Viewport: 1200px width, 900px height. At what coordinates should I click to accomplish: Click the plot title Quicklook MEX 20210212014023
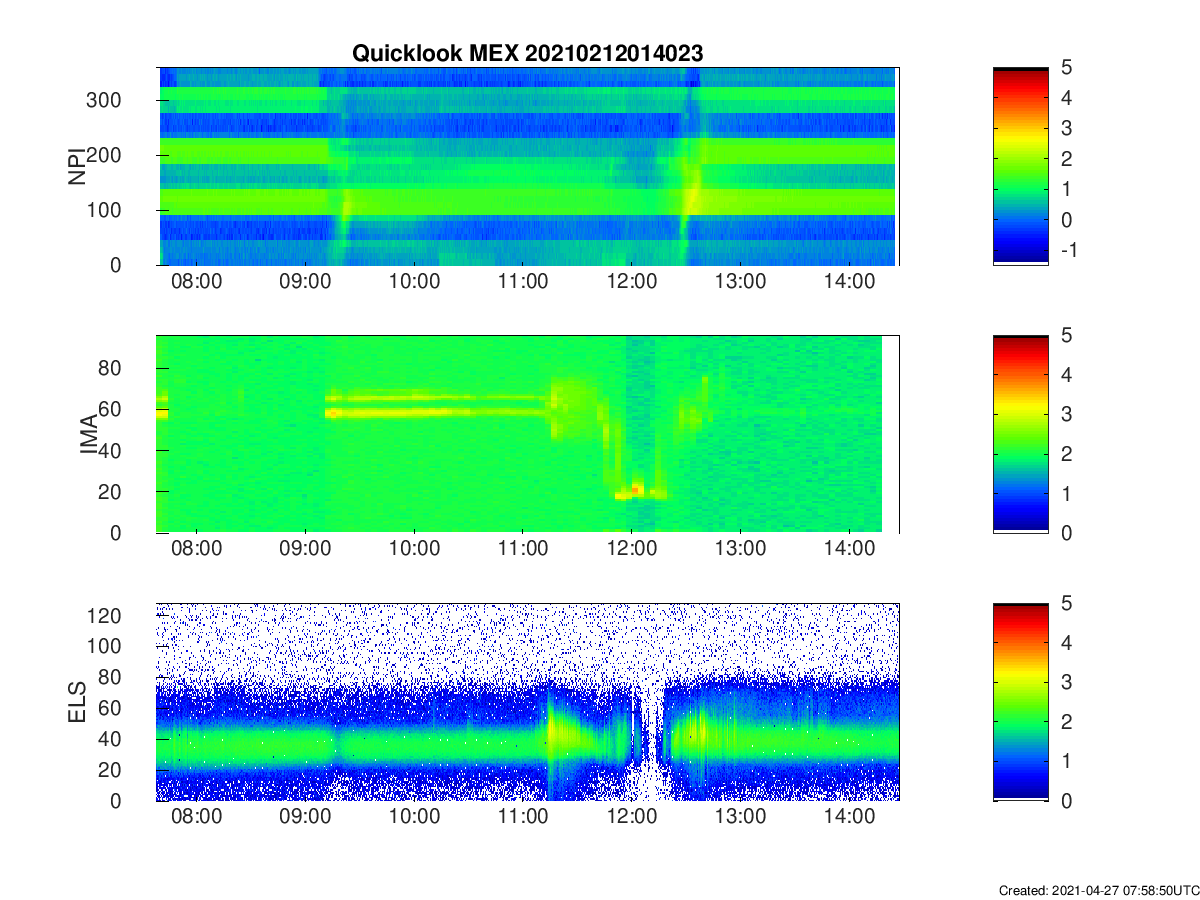pos(527,54)
